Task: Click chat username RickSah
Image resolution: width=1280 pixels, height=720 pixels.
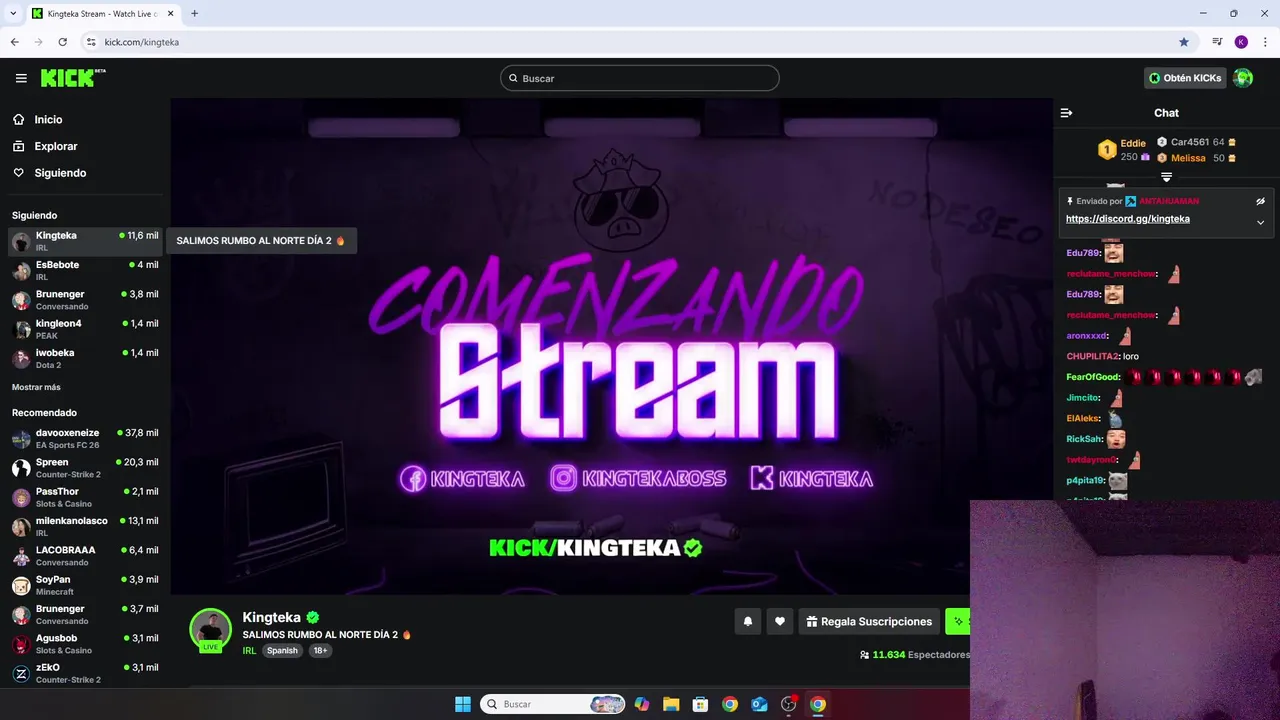Action: click(x=1083, y=439)
